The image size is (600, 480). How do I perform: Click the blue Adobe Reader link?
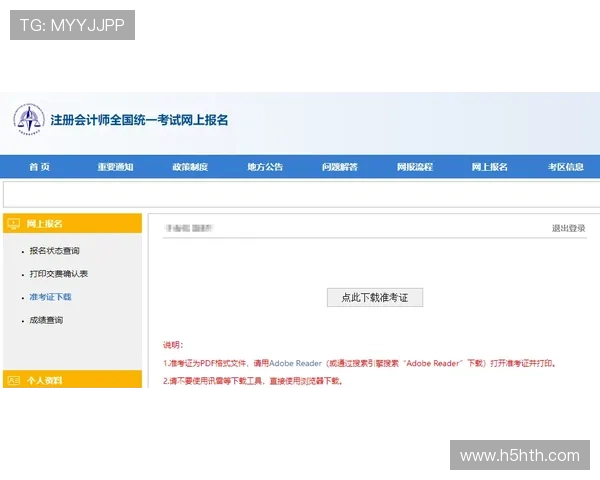pyautogui.click(x=295, y=363)
